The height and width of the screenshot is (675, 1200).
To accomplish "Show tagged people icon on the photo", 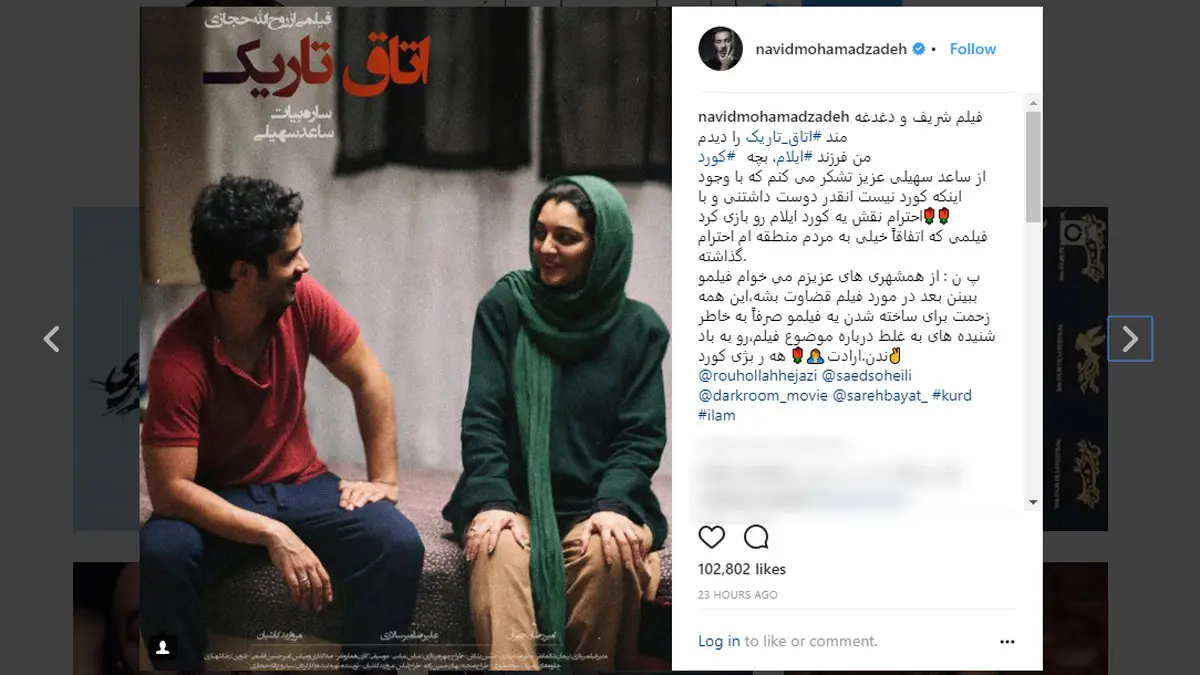I will point(163,648).
